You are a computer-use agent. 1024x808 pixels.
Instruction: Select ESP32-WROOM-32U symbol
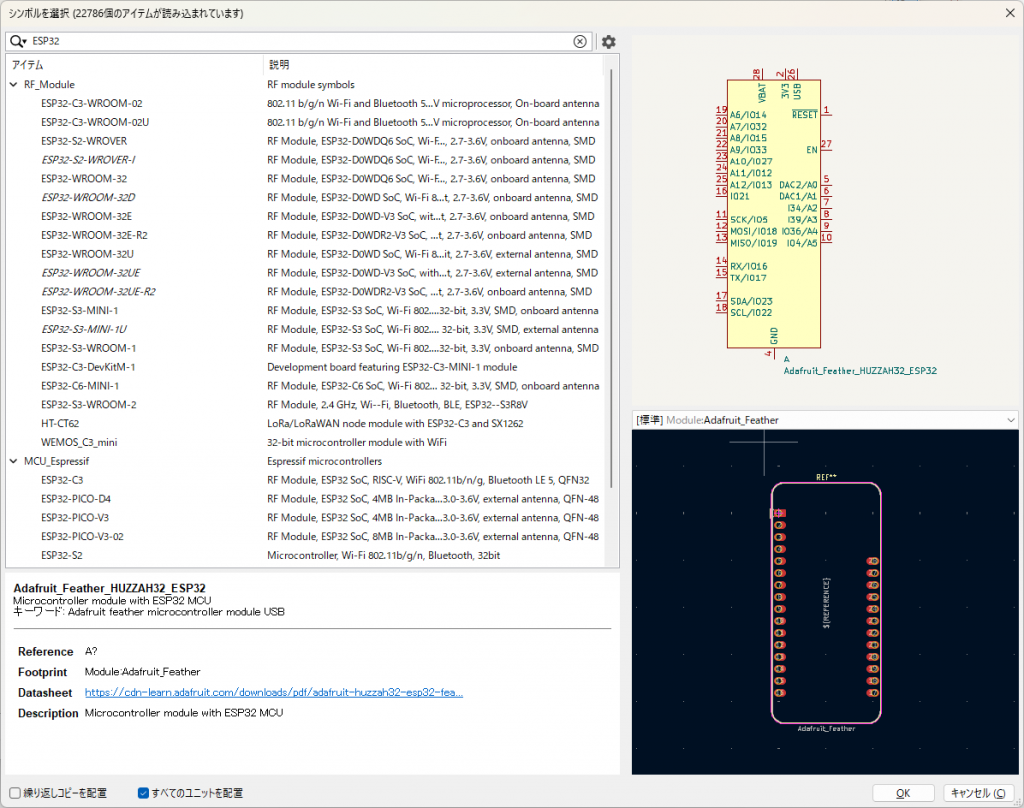pos(88,254)
